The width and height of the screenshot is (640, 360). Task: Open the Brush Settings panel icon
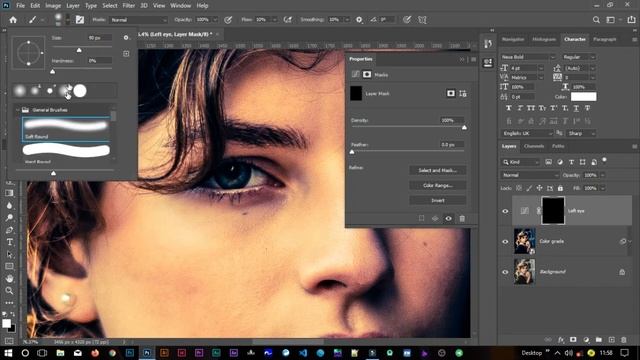[80, 20]
